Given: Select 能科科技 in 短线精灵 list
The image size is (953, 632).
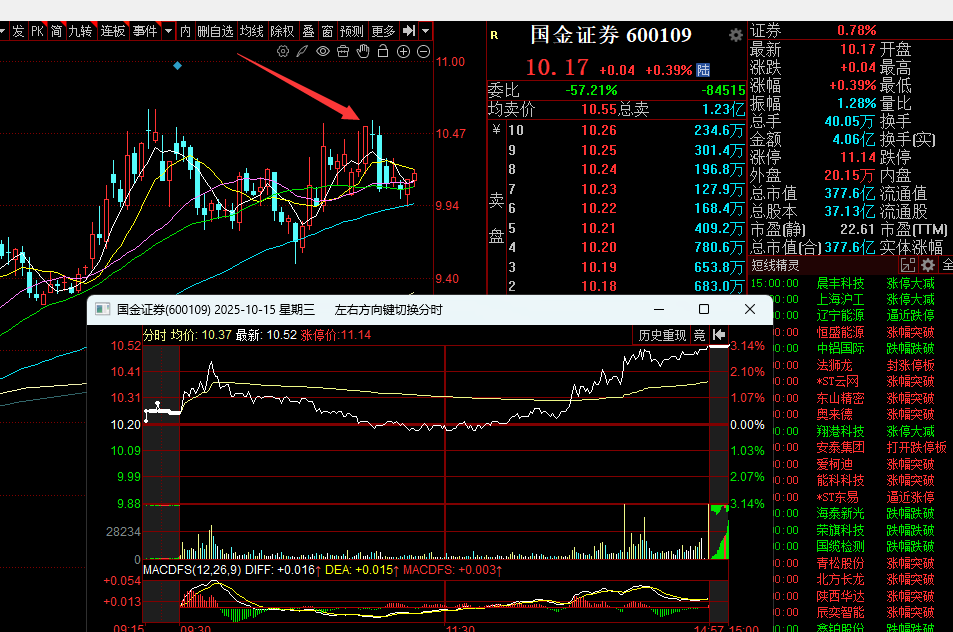Looking at the screenshot, I should pyautogui.click(x=841, y=481).
